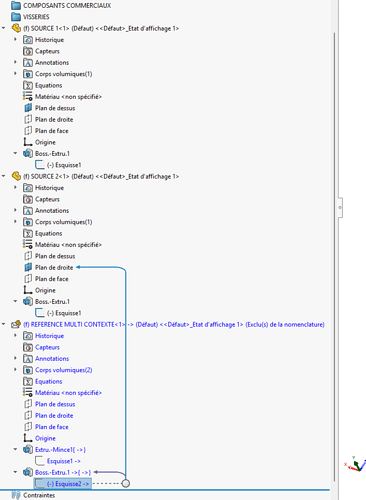Collapse the SOURCE 2 component
This screenshot has width=366, height=500.
(x=4, y=176)
